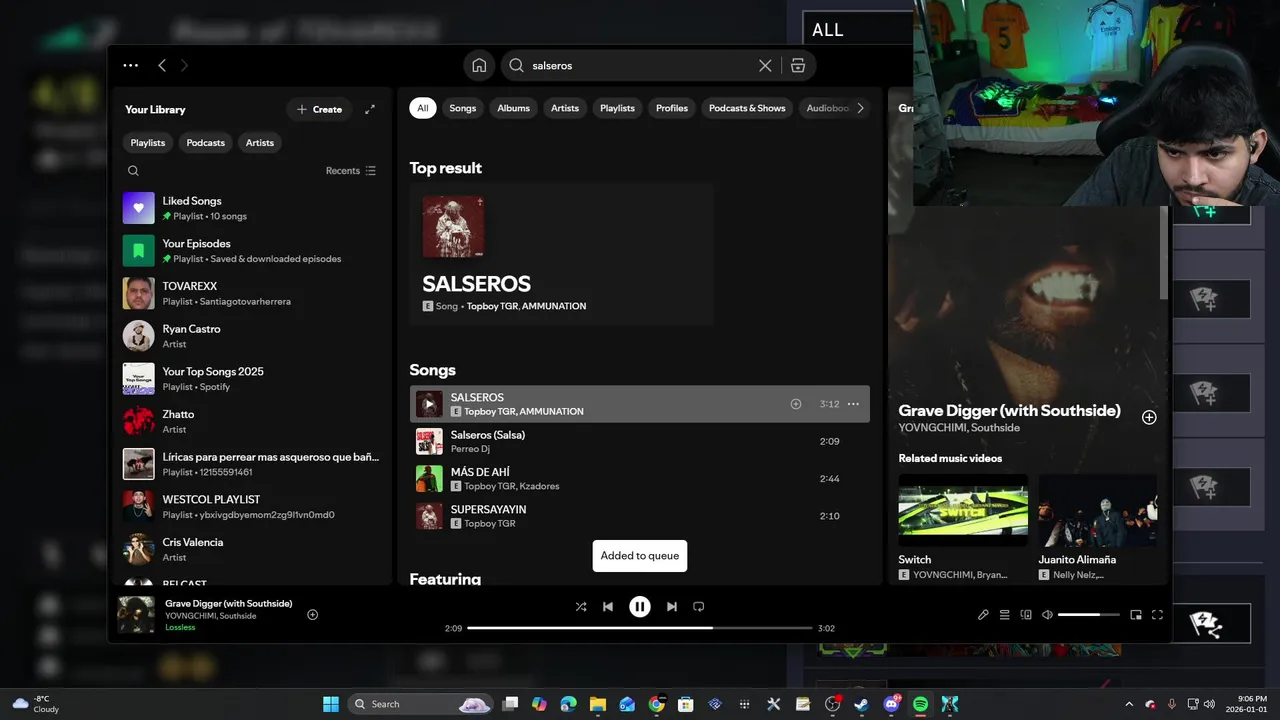Viewport: 1280px width, 720px height.
Task: Show Playlists search results
Action: click(x=617, y=108)
